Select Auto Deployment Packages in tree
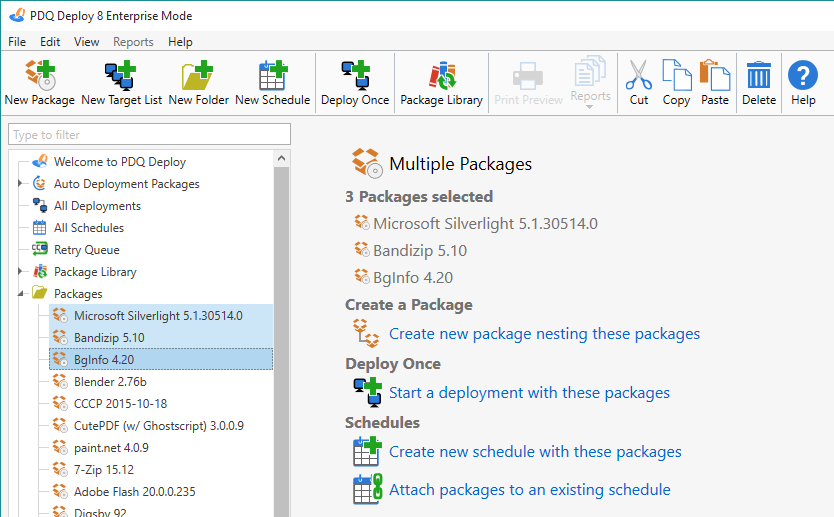This screenshot has width=834, height=517. (127, 184)
